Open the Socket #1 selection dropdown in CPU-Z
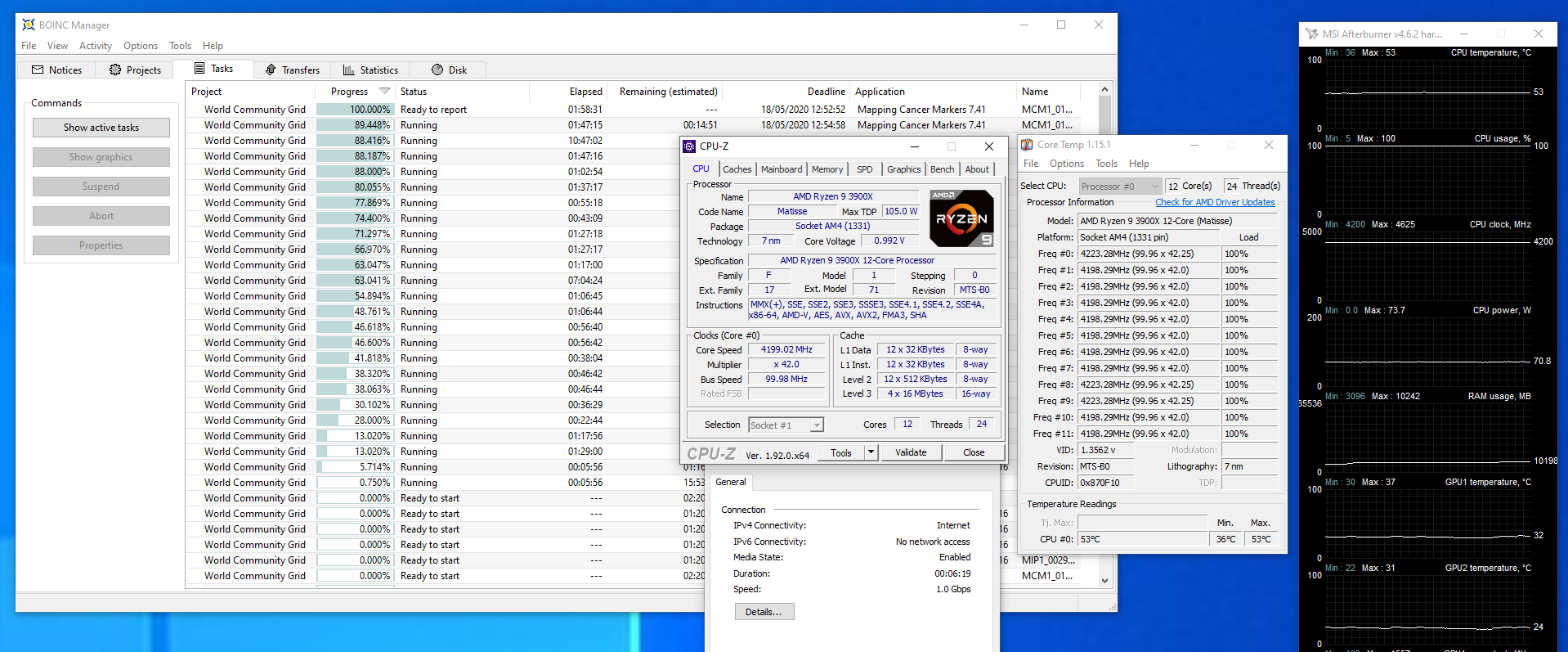 click(x=786, y=425)
